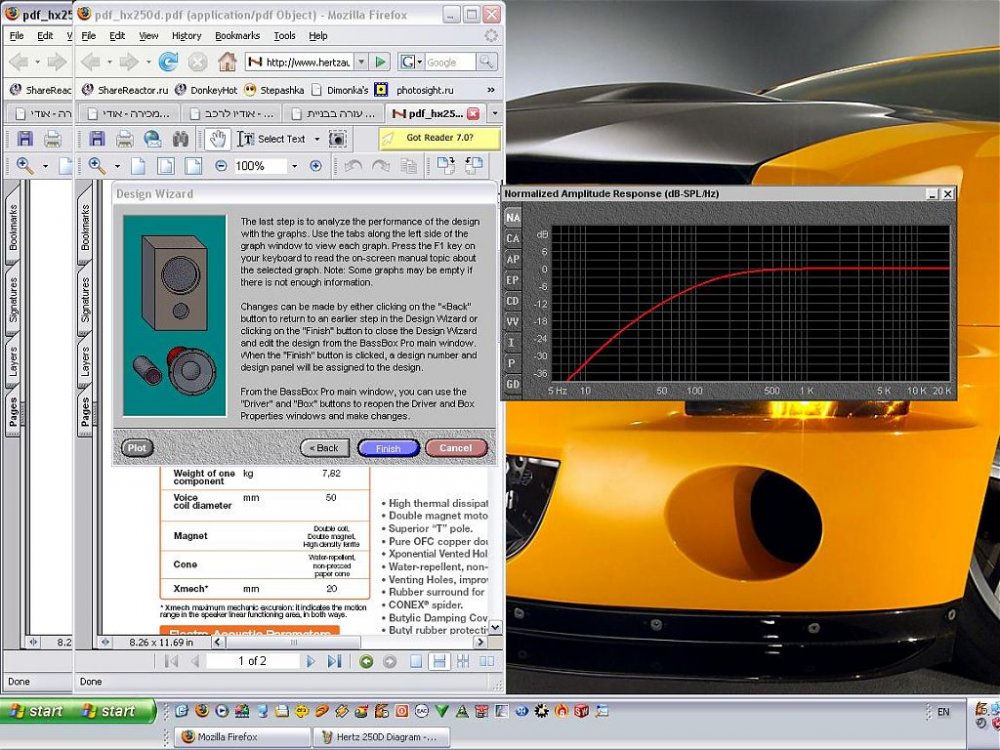
Task: Open Forward history dropdown in front window
Action: (x=148, y=62)
